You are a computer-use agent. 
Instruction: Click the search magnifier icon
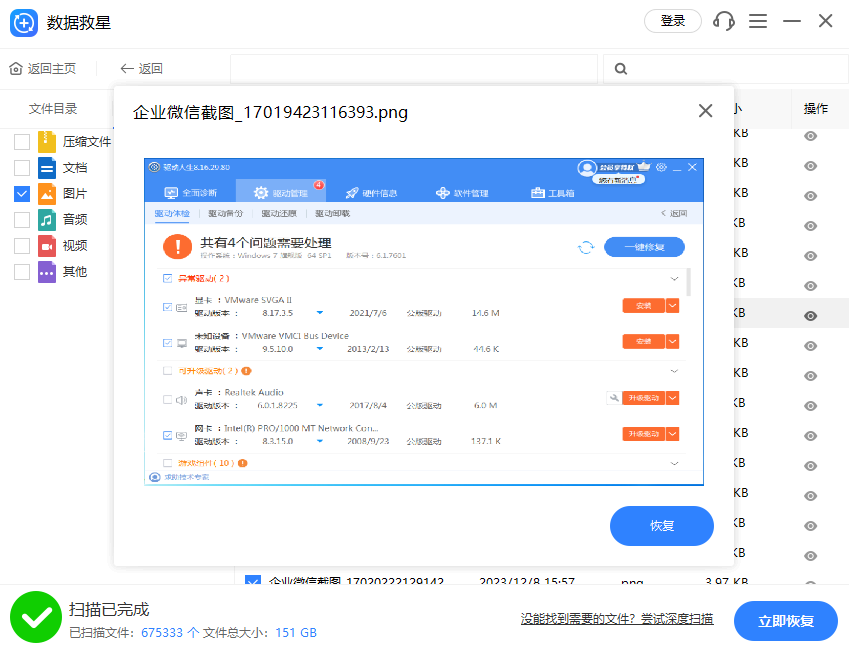pyautogui.click(x=621, y=69)
